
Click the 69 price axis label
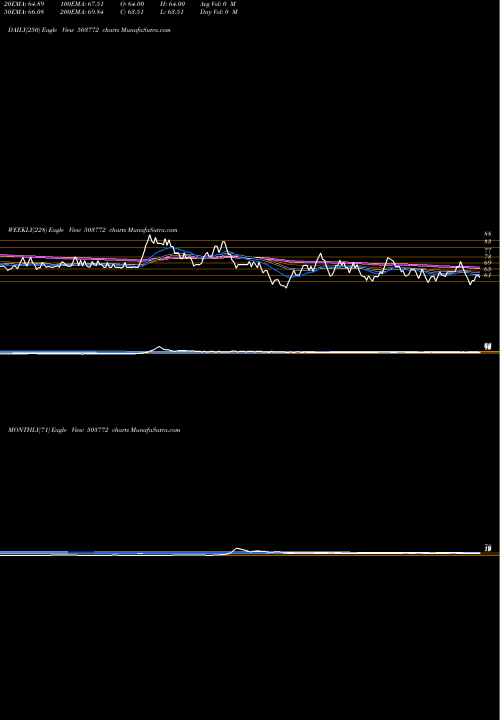click(488, 263)
